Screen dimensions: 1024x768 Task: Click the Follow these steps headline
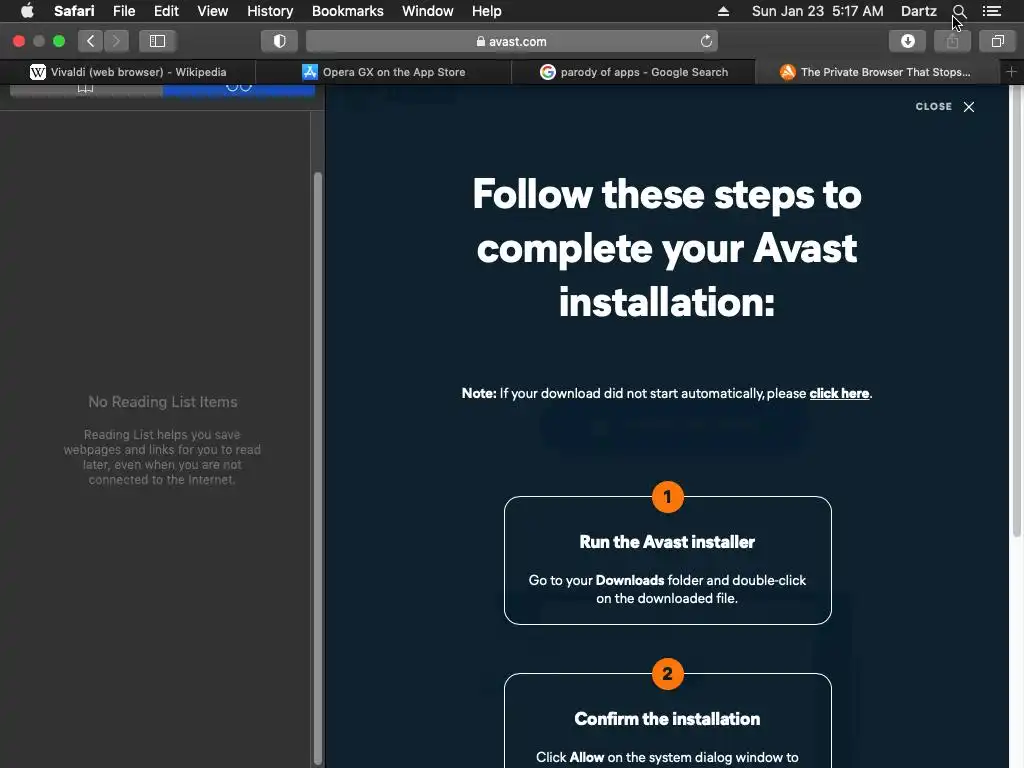pos(667,248)
